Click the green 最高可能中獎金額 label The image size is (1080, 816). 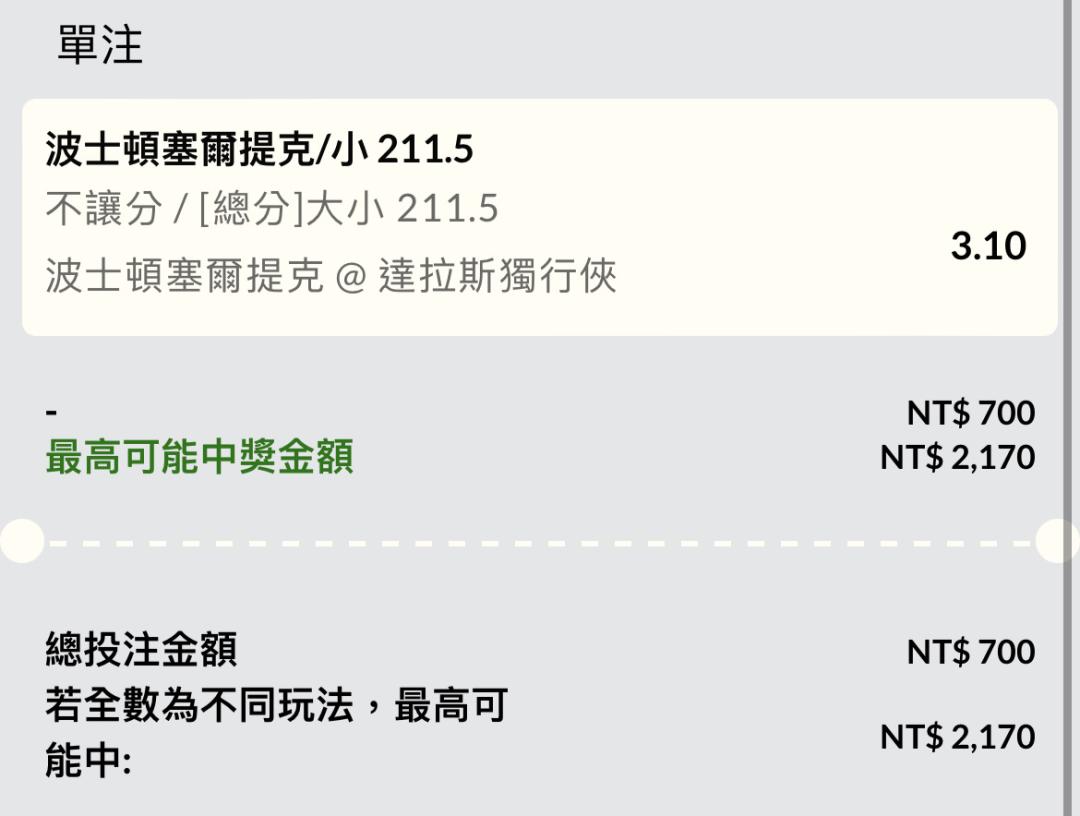click(200, 457)
